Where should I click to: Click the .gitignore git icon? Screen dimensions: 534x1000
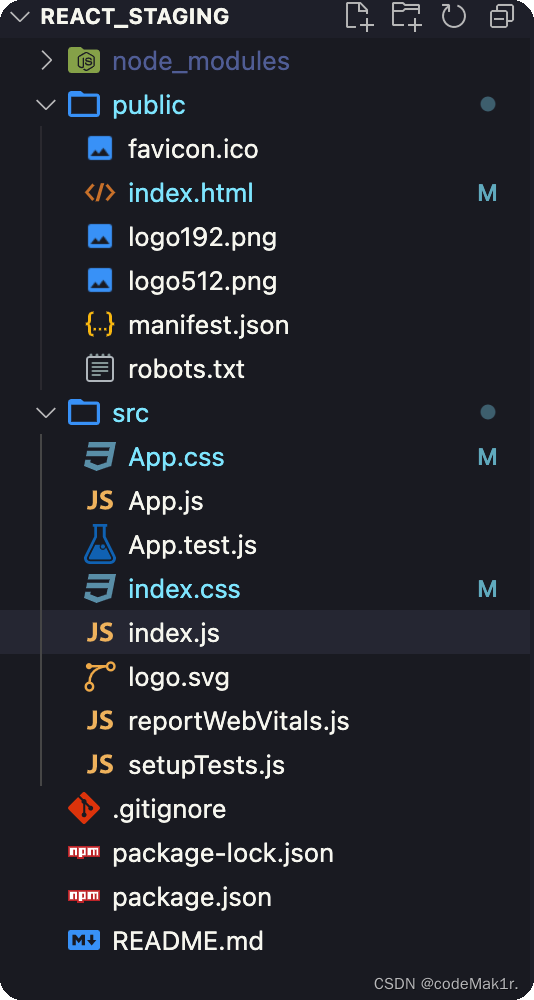tap(84, 809)
